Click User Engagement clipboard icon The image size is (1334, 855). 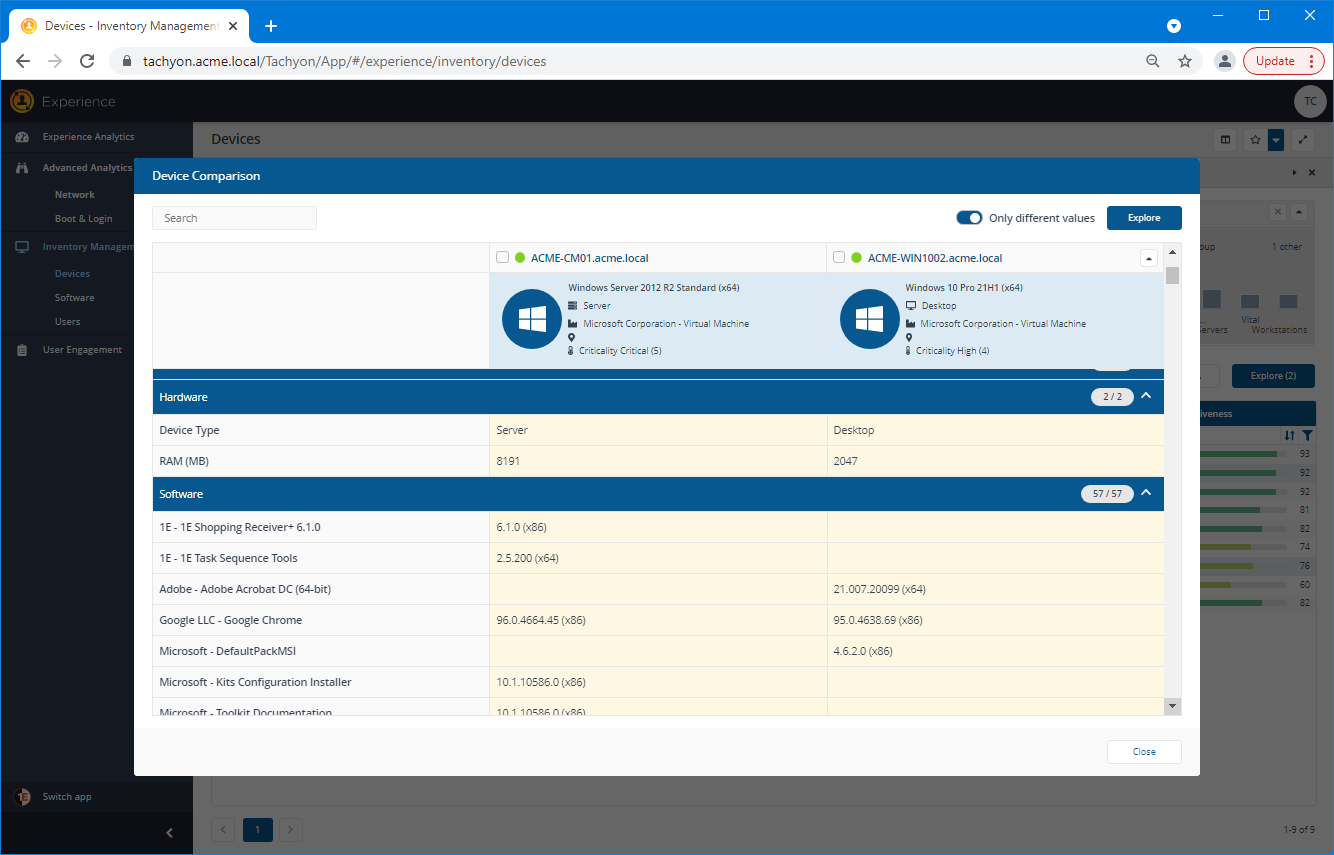coord(22,350)
